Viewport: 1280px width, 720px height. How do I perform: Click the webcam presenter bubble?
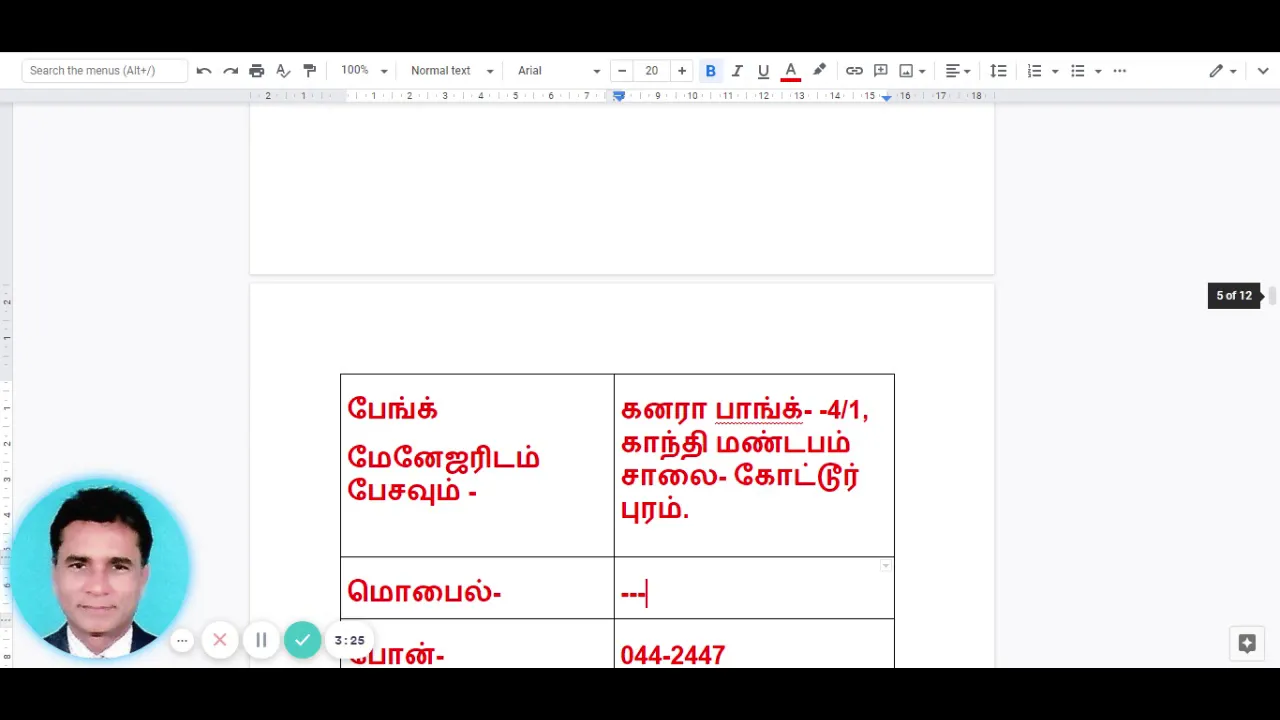point(99,567)
